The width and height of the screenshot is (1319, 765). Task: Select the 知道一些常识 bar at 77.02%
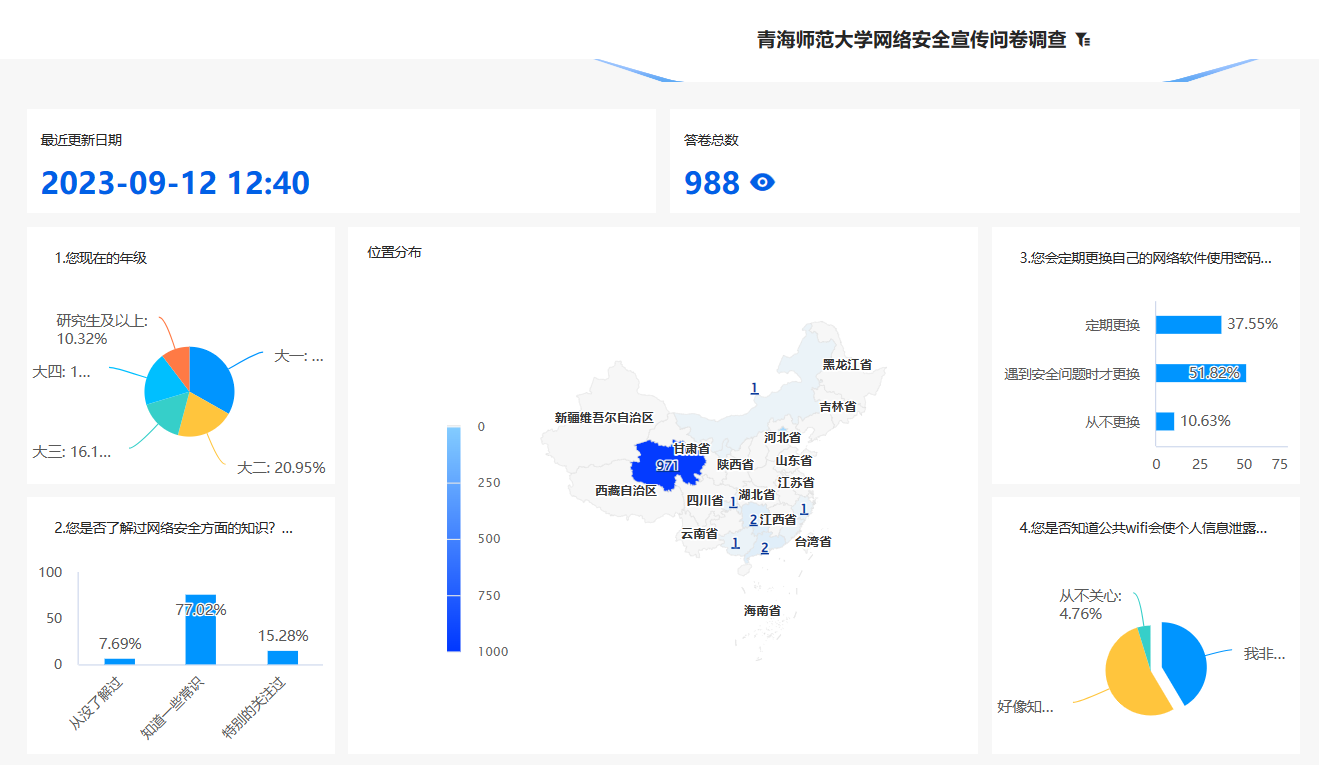[201, 630]
